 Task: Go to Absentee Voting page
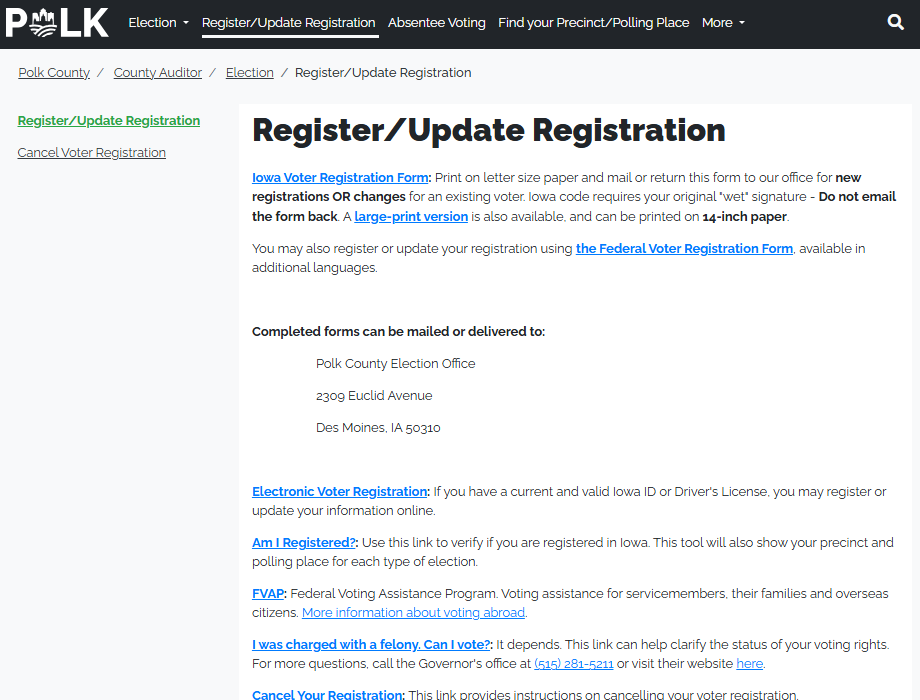coord(437,22)
